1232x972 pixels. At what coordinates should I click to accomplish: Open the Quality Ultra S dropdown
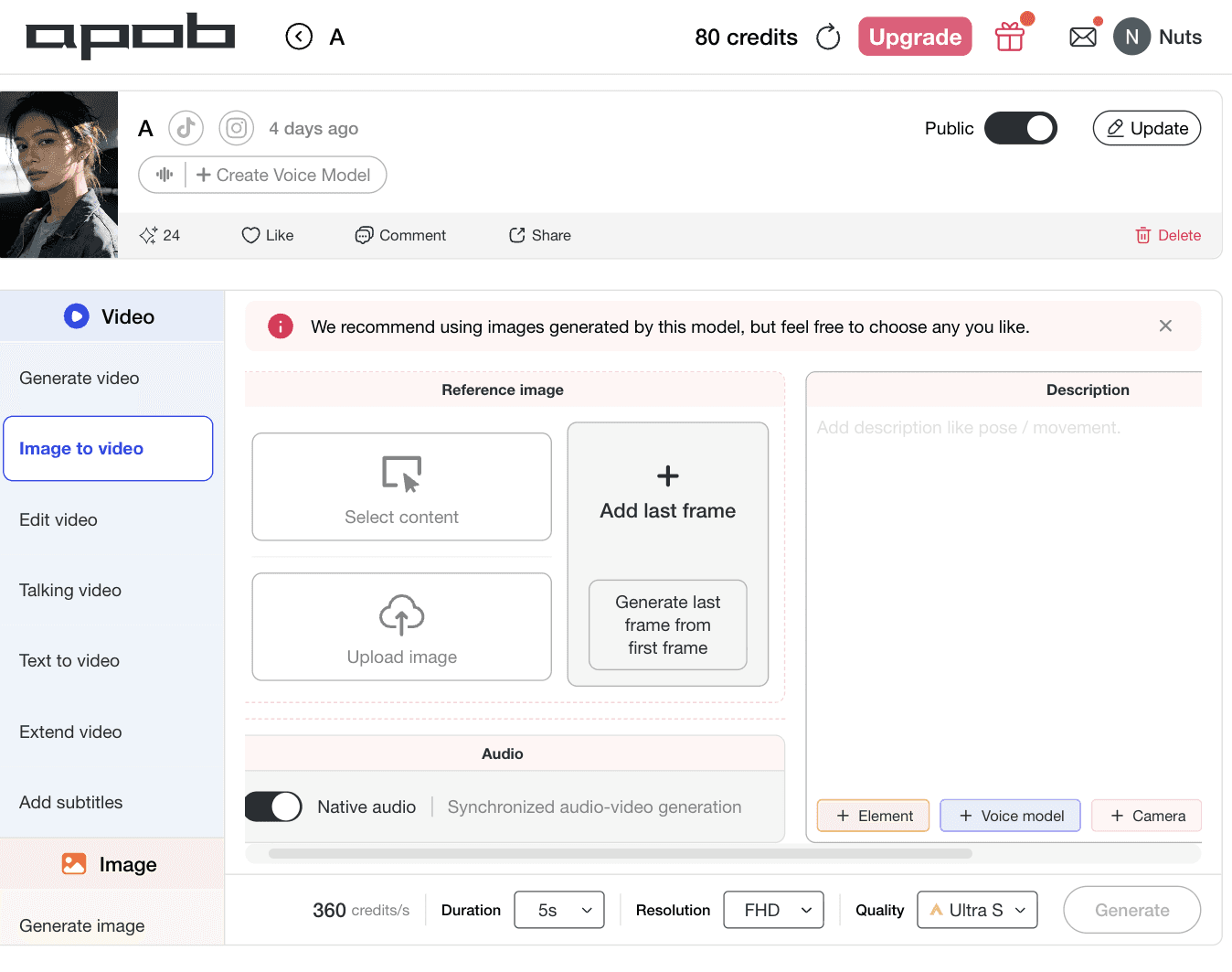click(x=977, y=910)
